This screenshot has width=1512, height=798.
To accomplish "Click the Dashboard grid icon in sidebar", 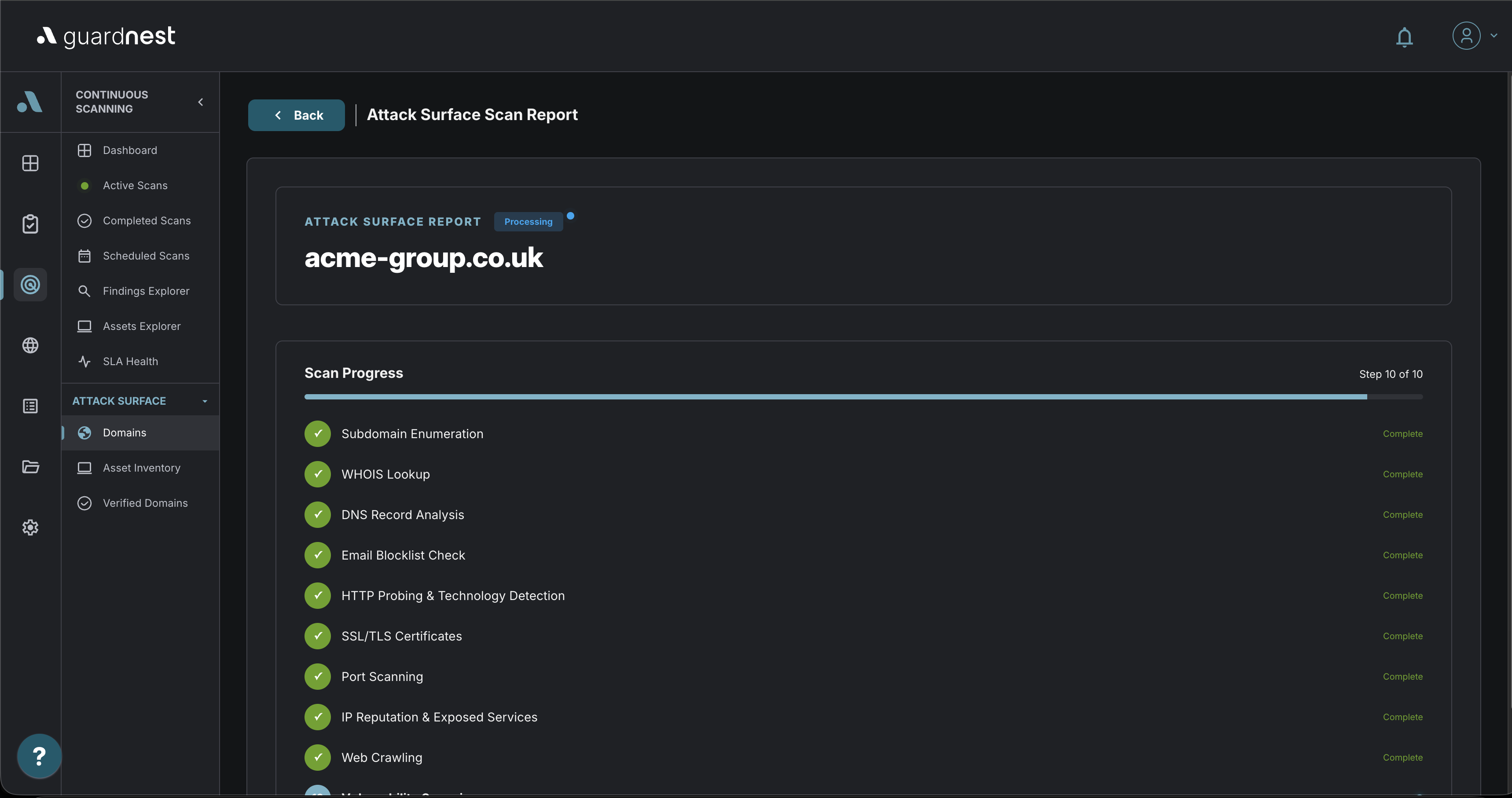I will click(x=84, y=150).
